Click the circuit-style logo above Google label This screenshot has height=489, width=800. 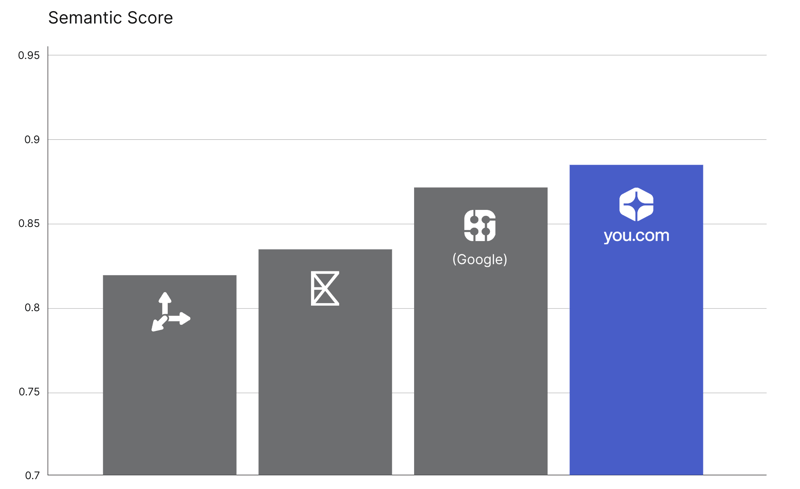(x=480, y=225)
